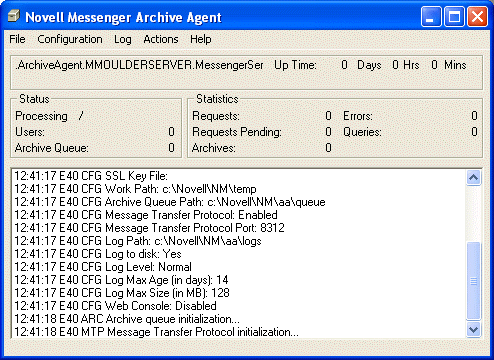Select the Log Max Size log line
This screenshot has height=360, width=494.
(x=122, y=293)
